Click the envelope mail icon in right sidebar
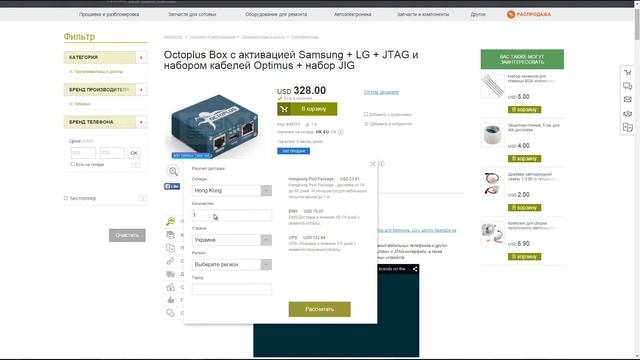Viewport: 640px width, 360px height. tap(627, 100)
